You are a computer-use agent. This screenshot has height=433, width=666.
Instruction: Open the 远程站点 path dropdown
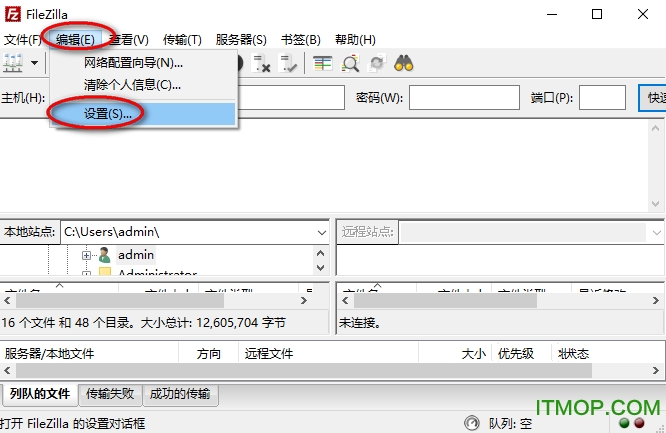656,232
